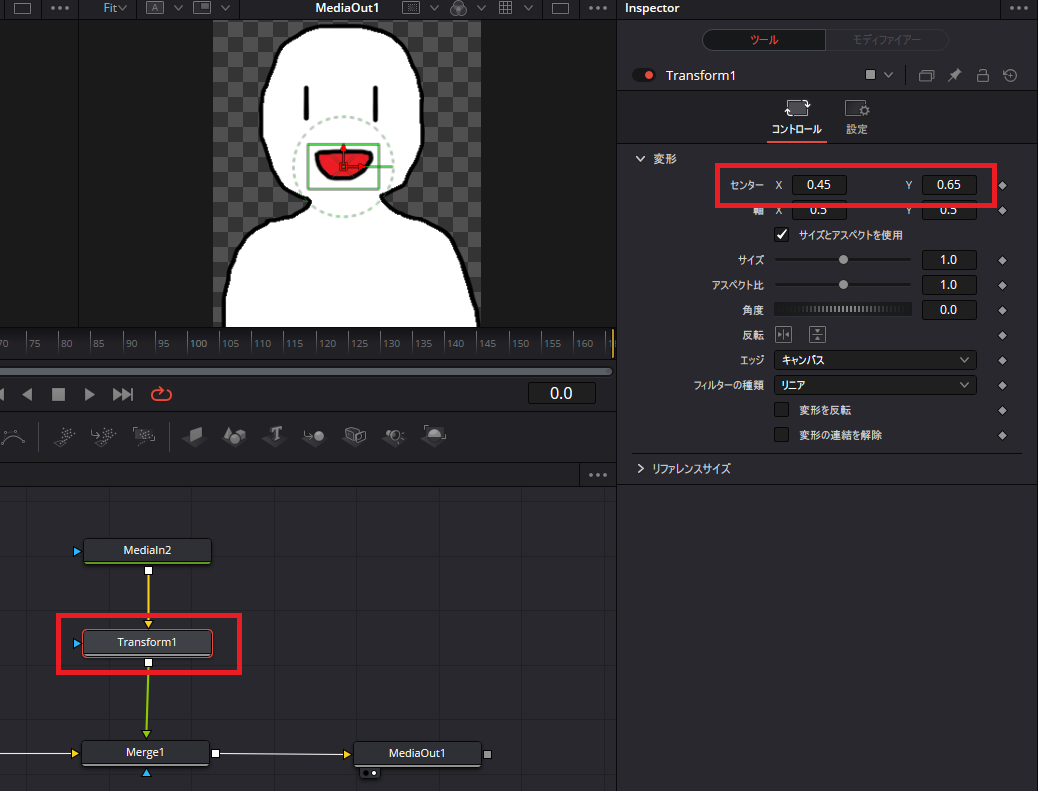Click the viewer color channels icon
This screenshot has width=1038, height=791.
tap(458, 8)
